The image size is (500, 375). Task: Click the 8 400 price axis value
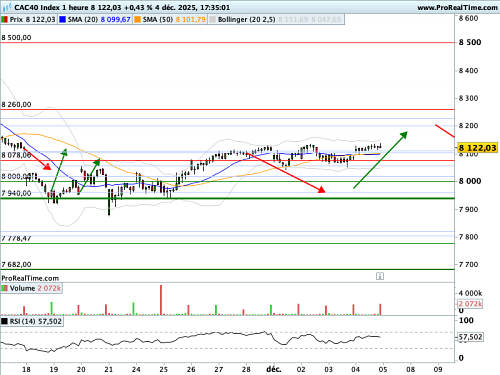[x=468, y=71]
